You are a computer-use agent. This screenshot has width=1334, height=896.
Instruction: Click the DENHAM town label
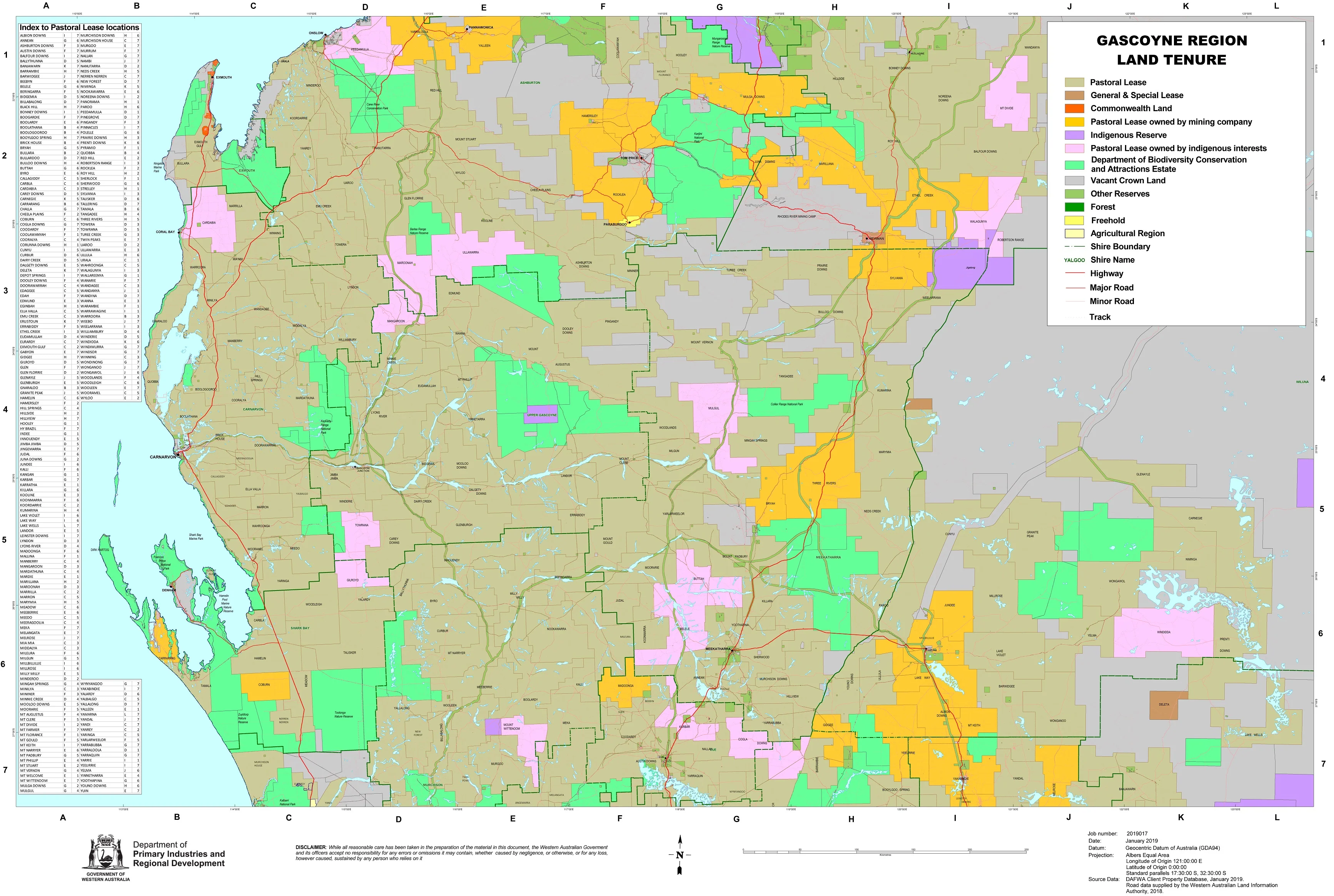[x=169, y=590]
